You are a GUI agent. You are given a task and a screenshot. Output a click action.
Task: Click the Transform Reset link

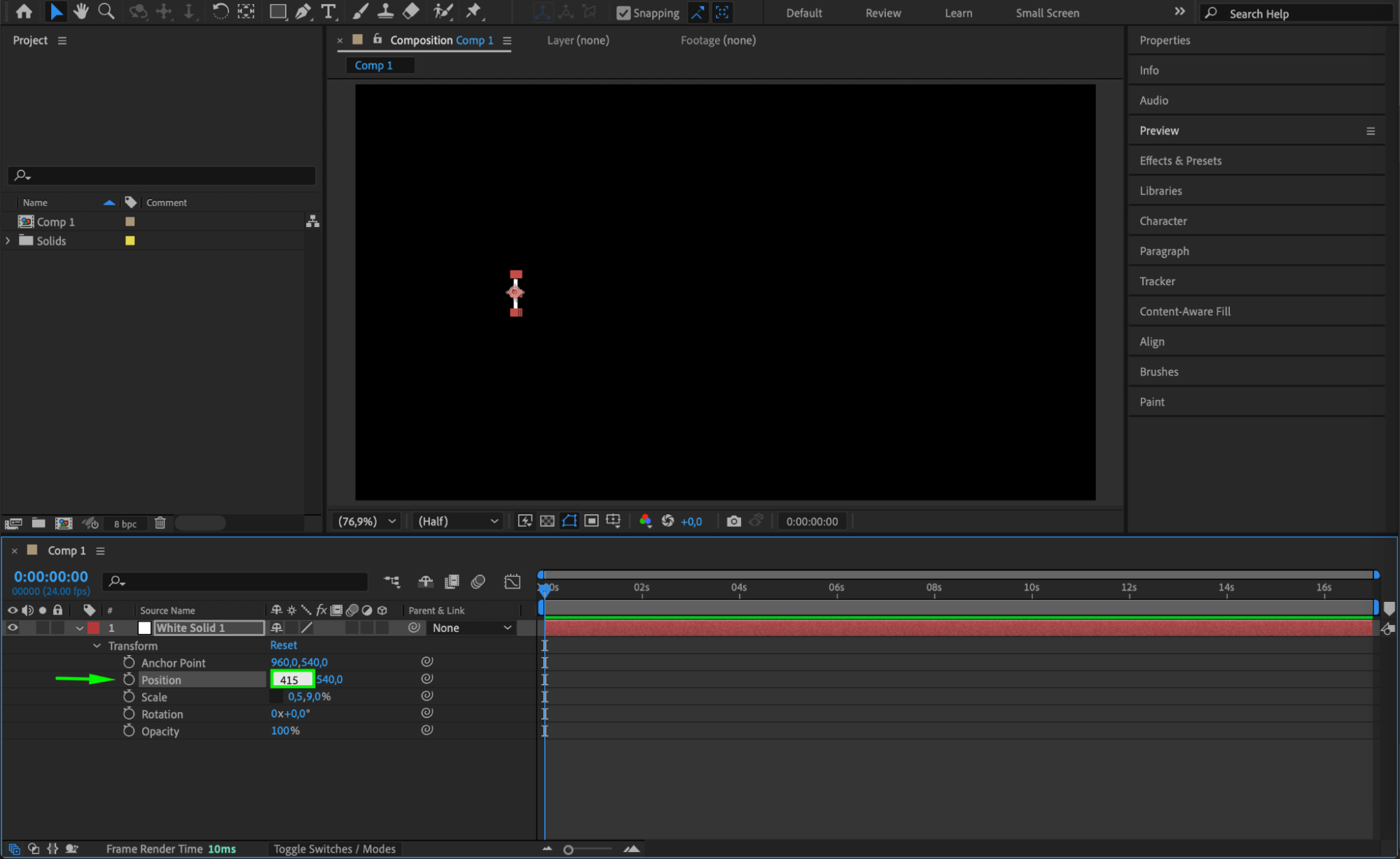tap(284, 645)
